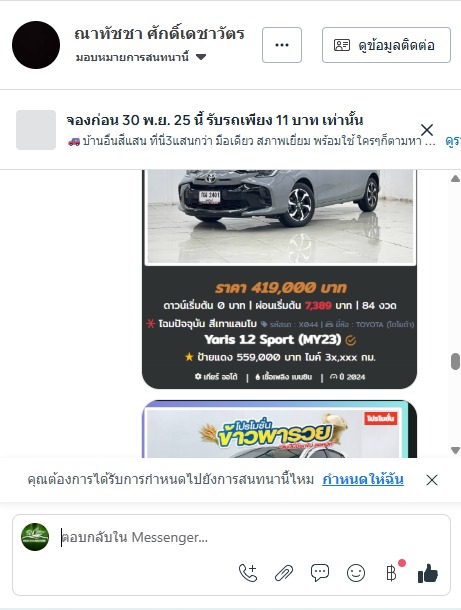Click ดูข้อมูลติดต่อ button
This screenshot has height=610, width=461.
(386, 45)
